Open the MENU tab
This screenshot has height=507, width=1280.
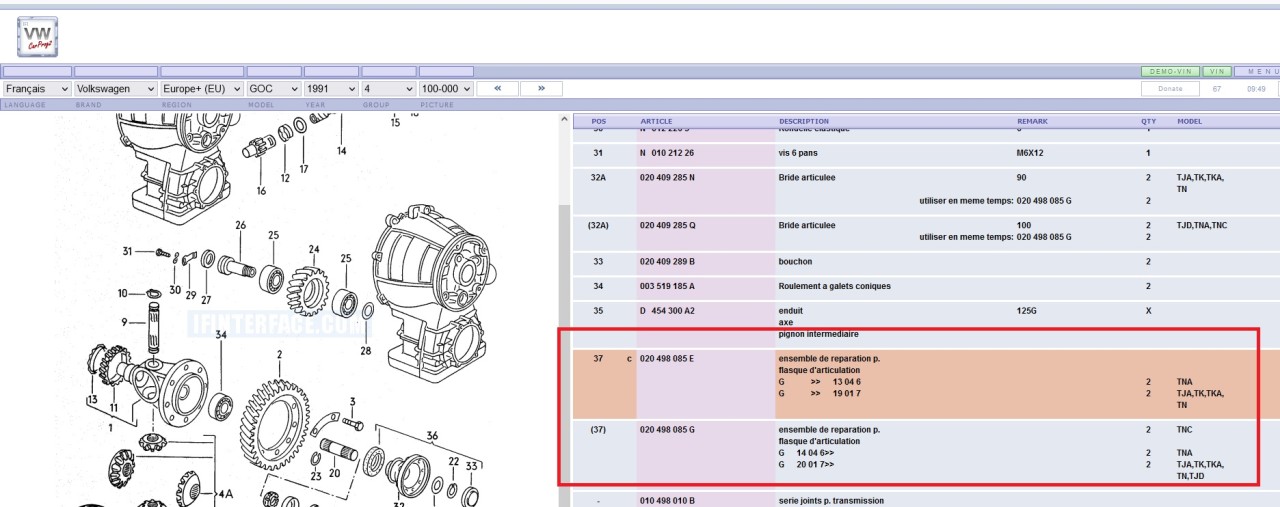click(x=1256, y=72)
